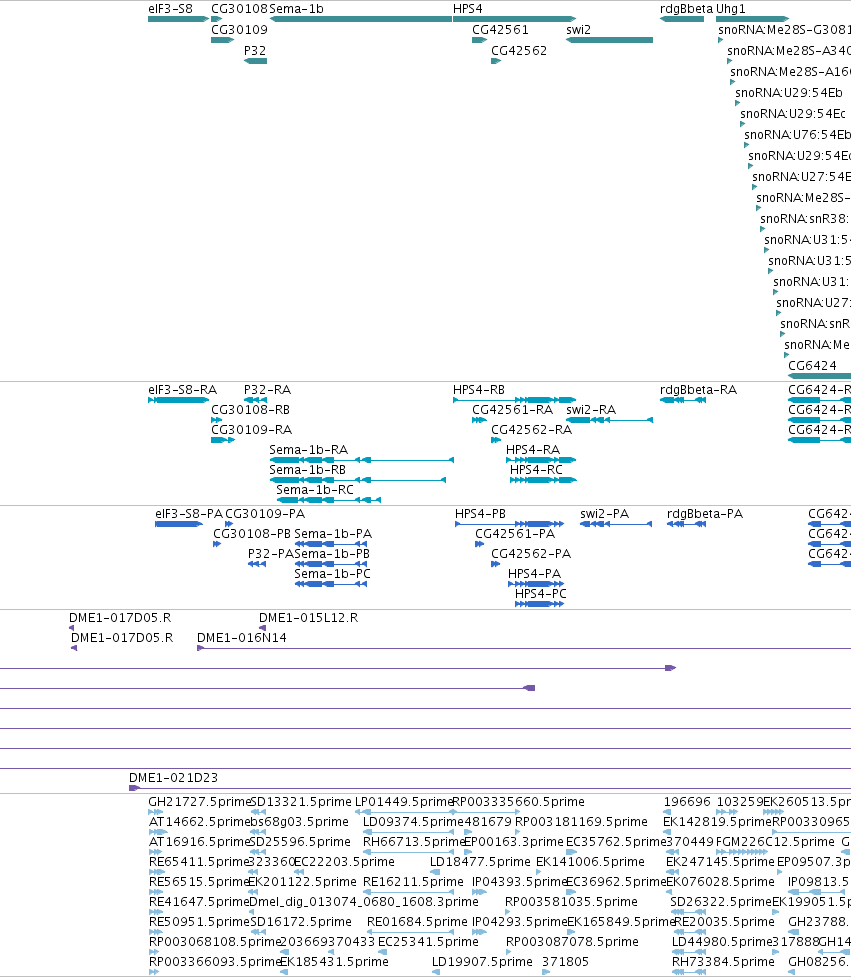Screen dimensions: 851x977
Task: Select the LP01449.5prime EST label
Action: [404, 802]
